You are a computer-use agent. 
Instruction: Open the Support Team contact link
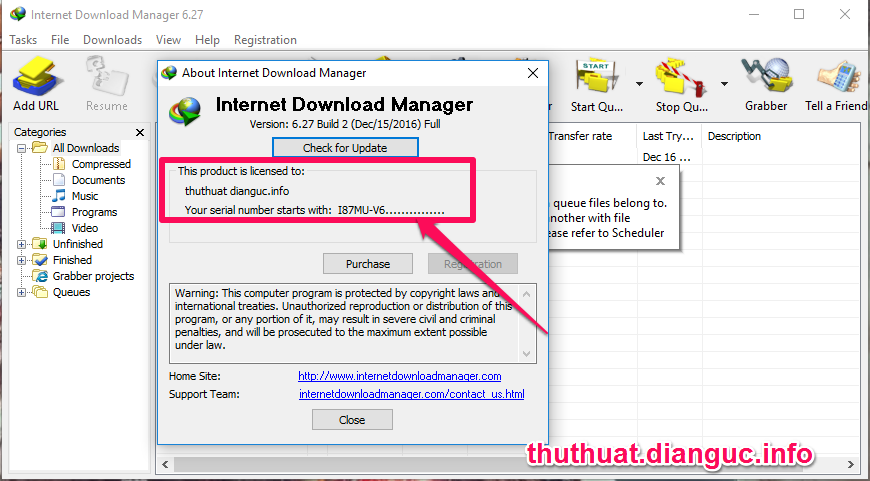click(x=412, y=394)
